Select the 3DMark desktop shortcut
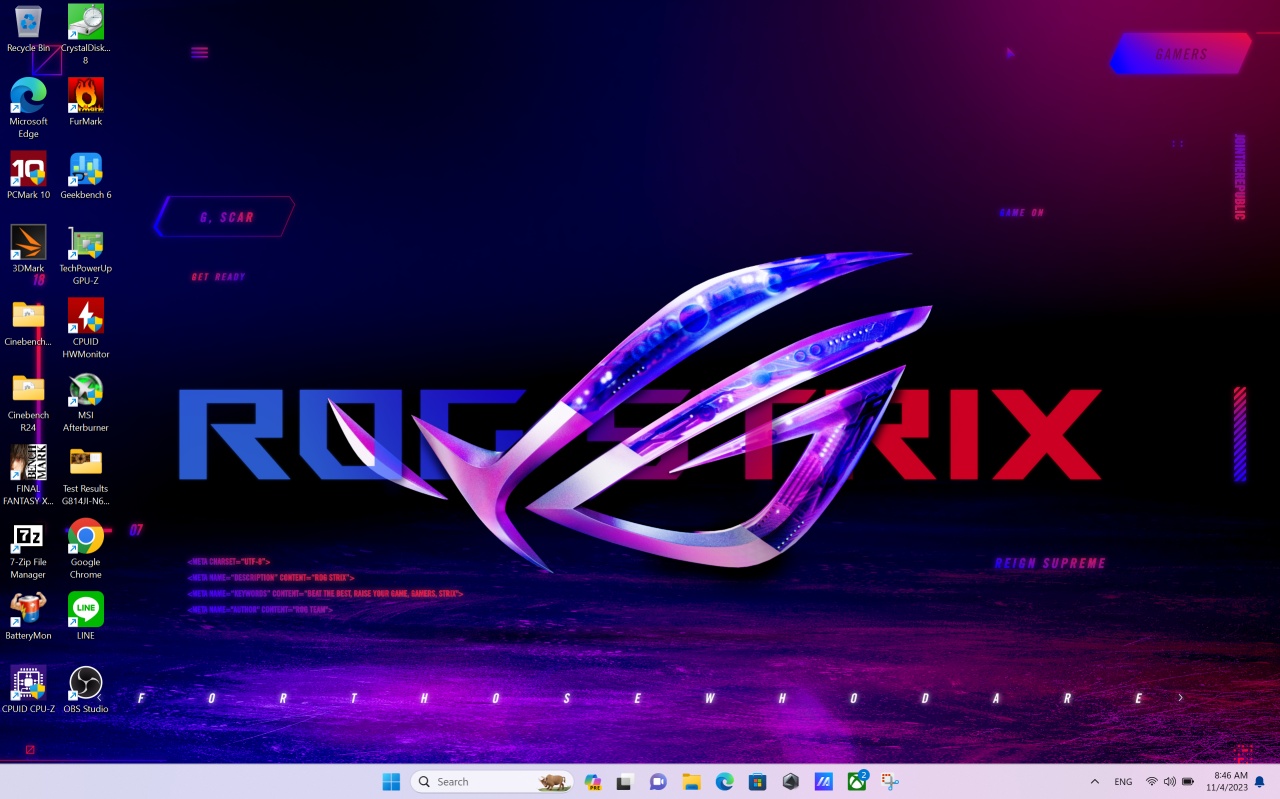This screenshot has width=1280, height=799. (28, 249)
